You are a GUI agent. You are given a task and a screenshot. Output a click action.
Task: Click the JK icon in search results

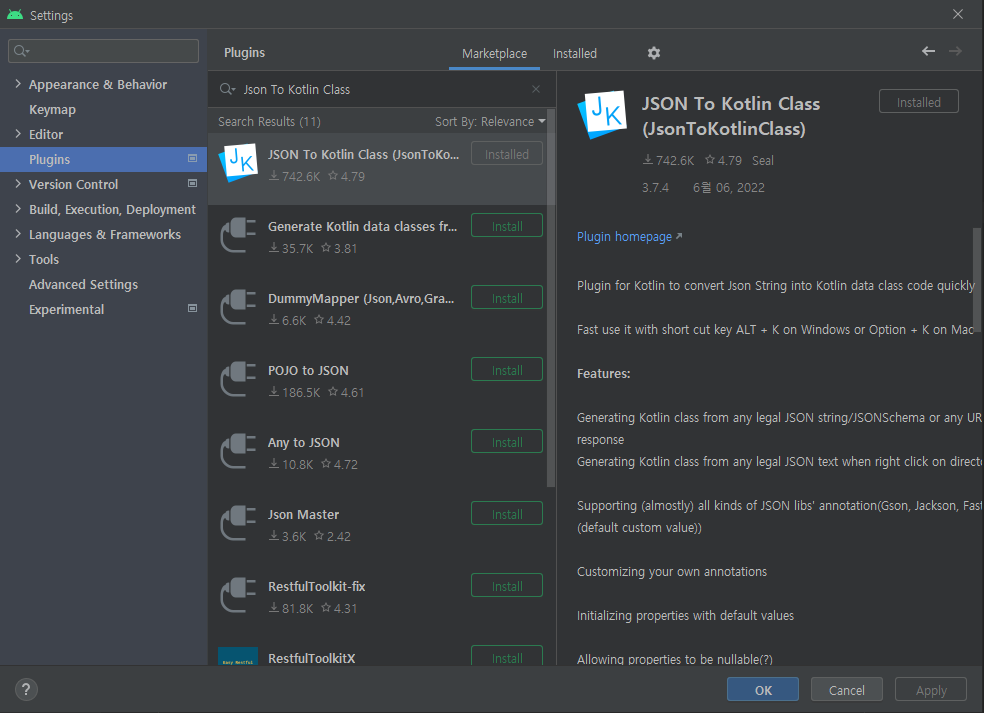[x=238, y=163]
